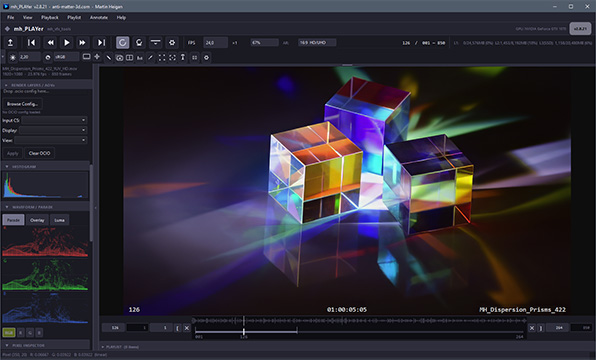Image resolution: width=596 pixels, height=360 pixels.
Task: Open the Input CS dropdown
Action: coord(54,120)
